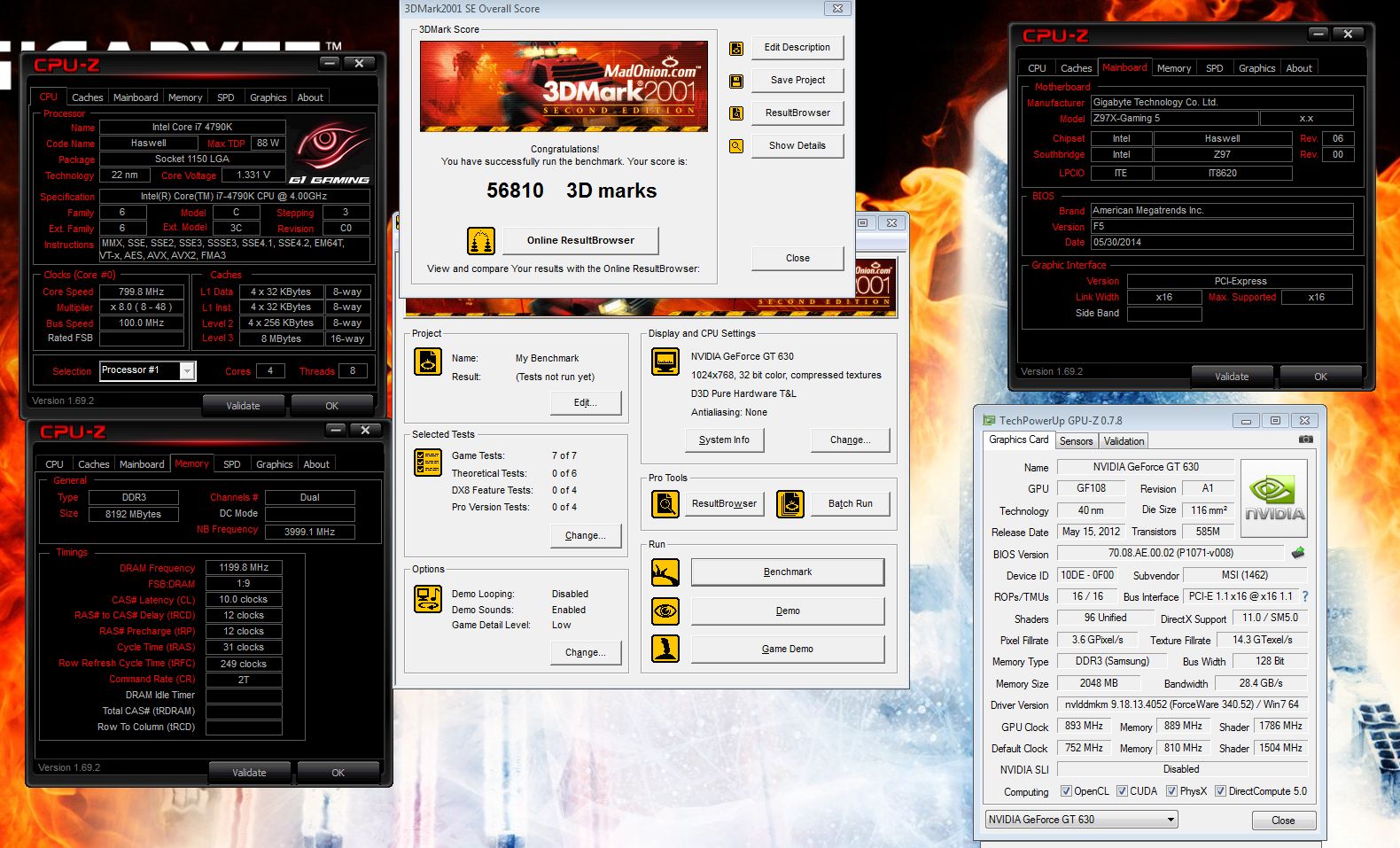Viewport: 1400px width, 848px height.
Task: Click the DRAM Frequency value 1199.8 MHz
Action: coord(244,567)
